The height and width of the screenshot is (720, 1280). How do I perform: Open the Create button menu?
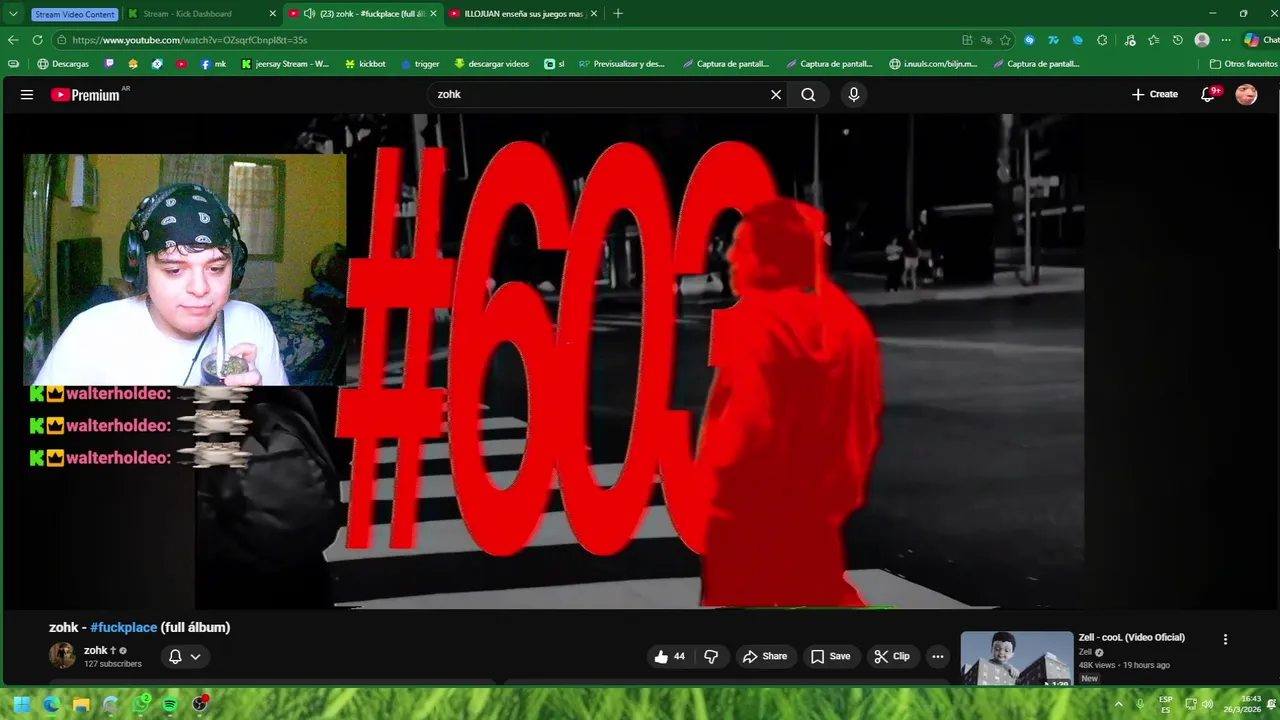[x=1154, y=94]
